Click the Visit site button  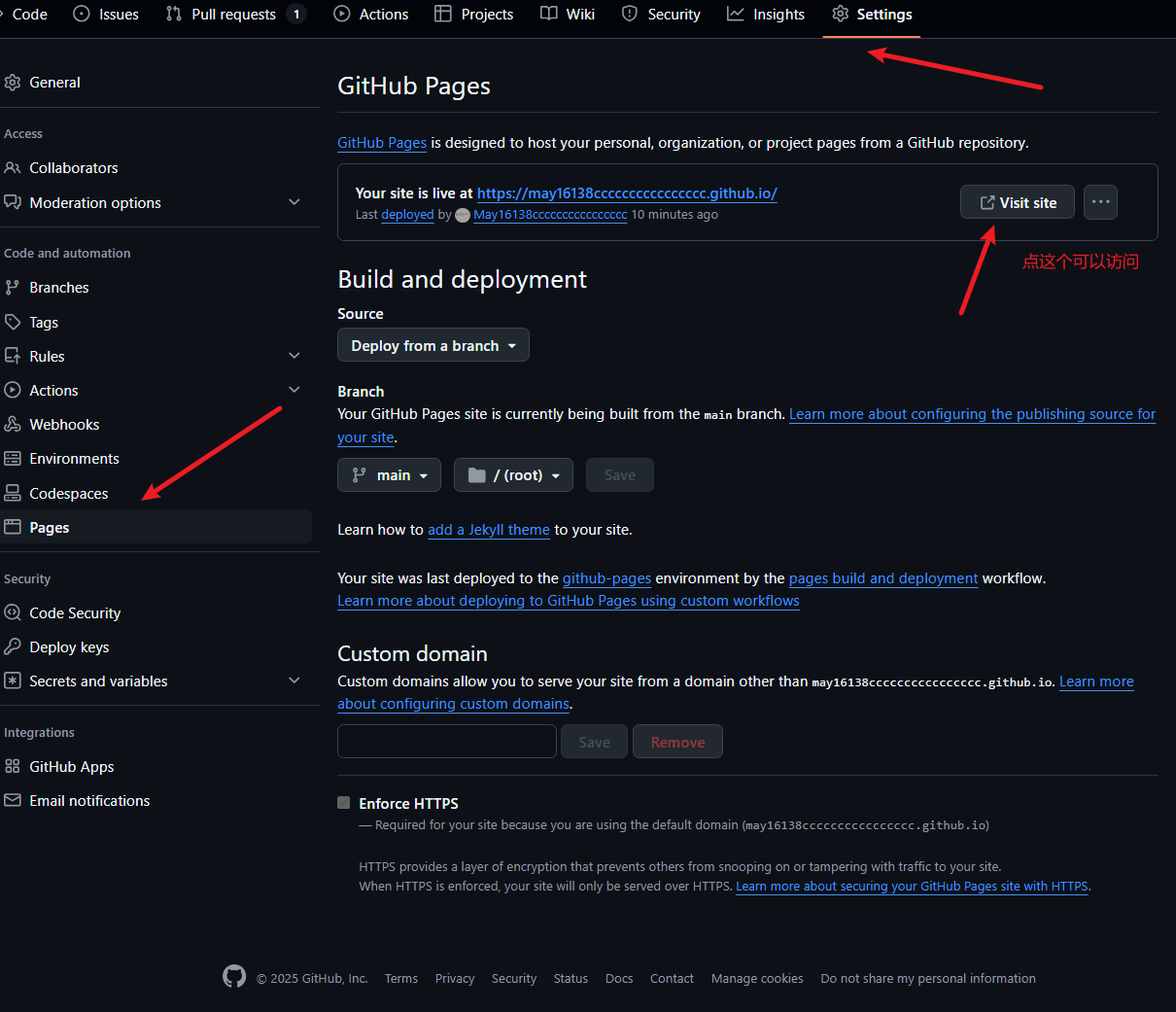(x=1018, y=202)
